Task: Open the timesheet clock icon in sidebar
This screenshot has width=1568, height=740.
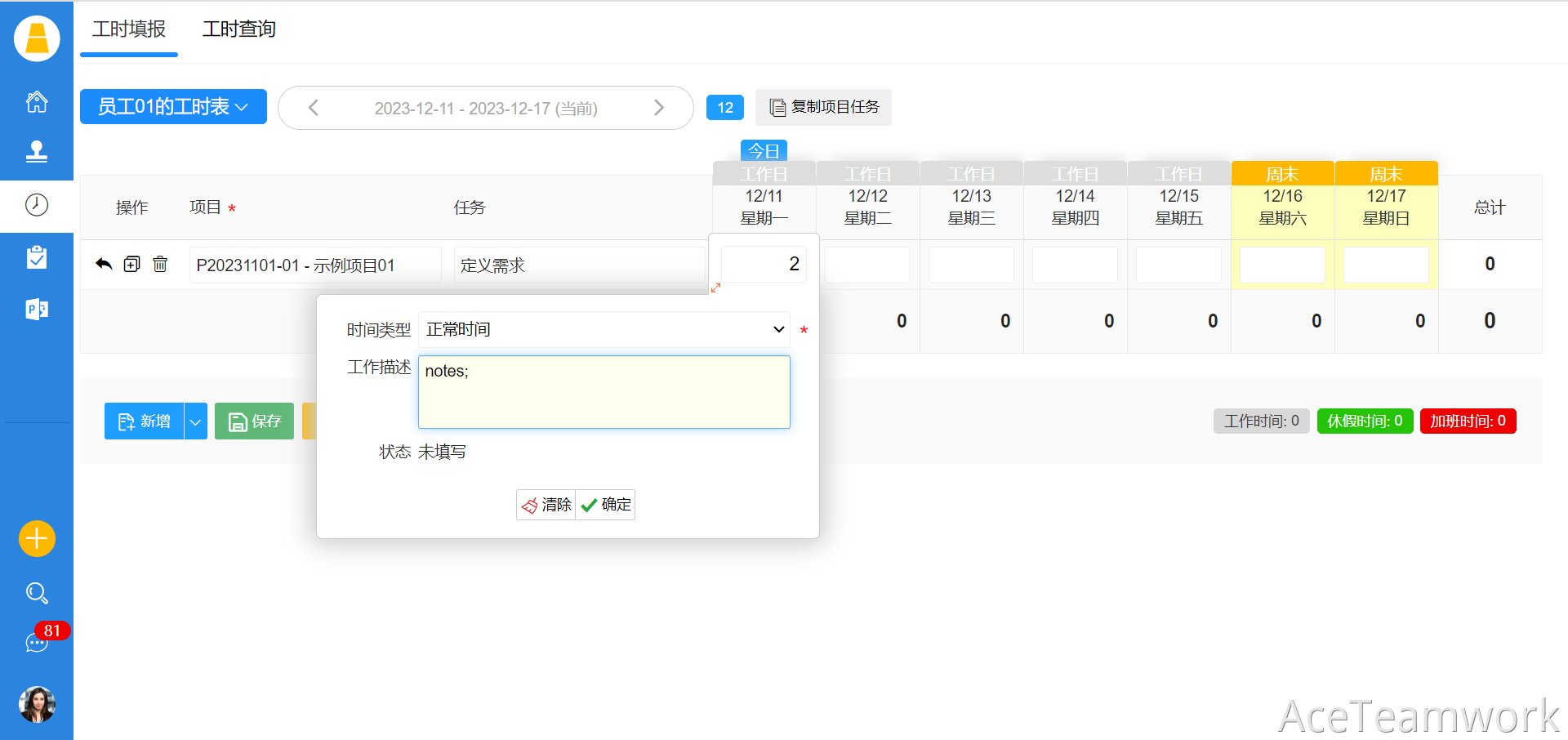Action: pos(37,205)
